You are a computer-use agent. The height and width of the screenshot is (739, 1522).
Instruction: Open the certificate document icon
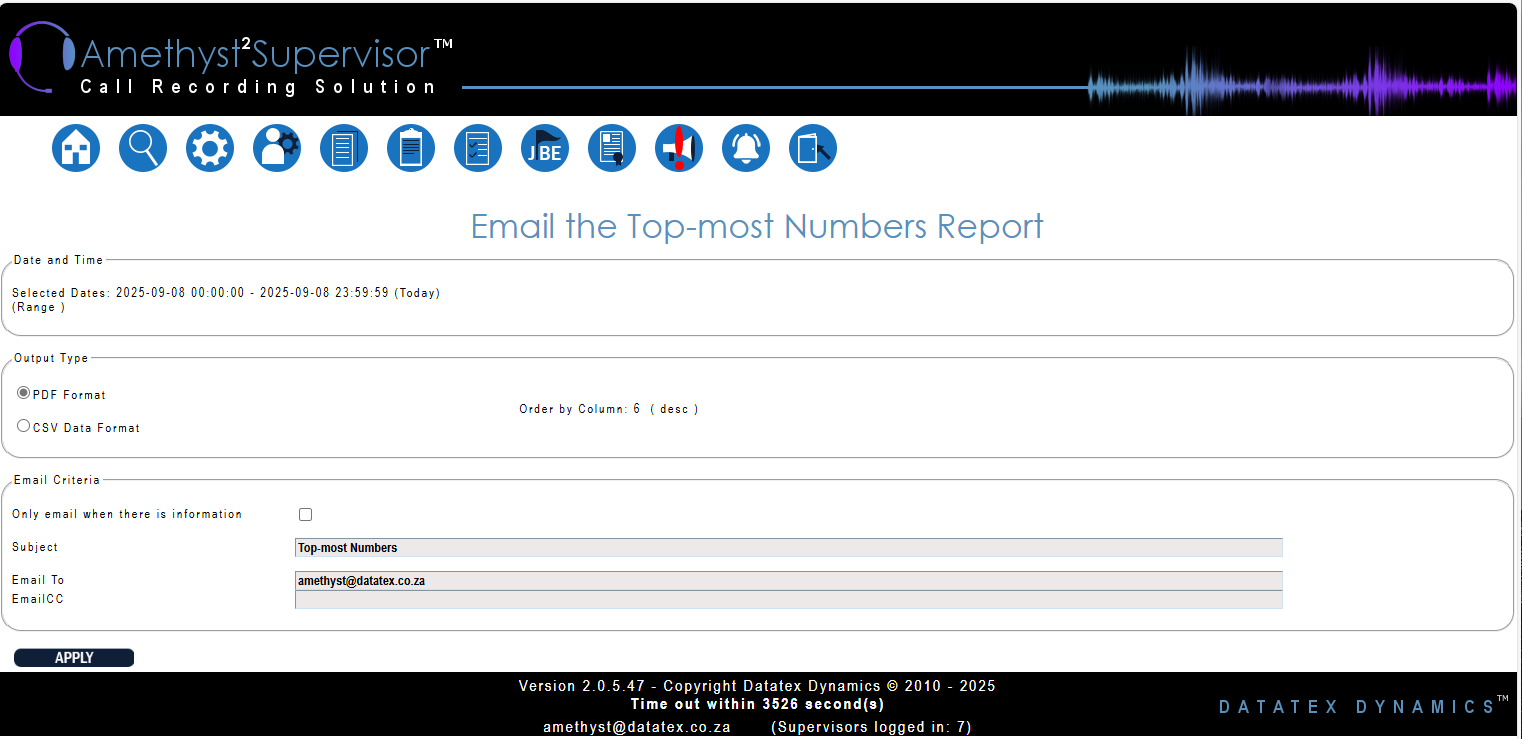tap(612, 148)
